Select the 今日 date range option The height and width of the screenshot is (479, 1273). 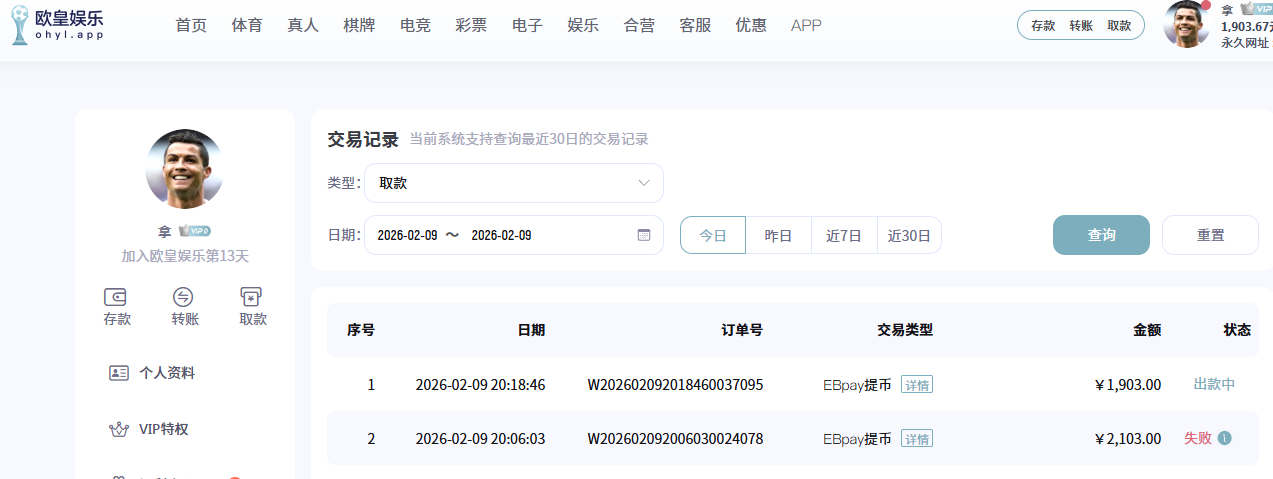point(713,236)
